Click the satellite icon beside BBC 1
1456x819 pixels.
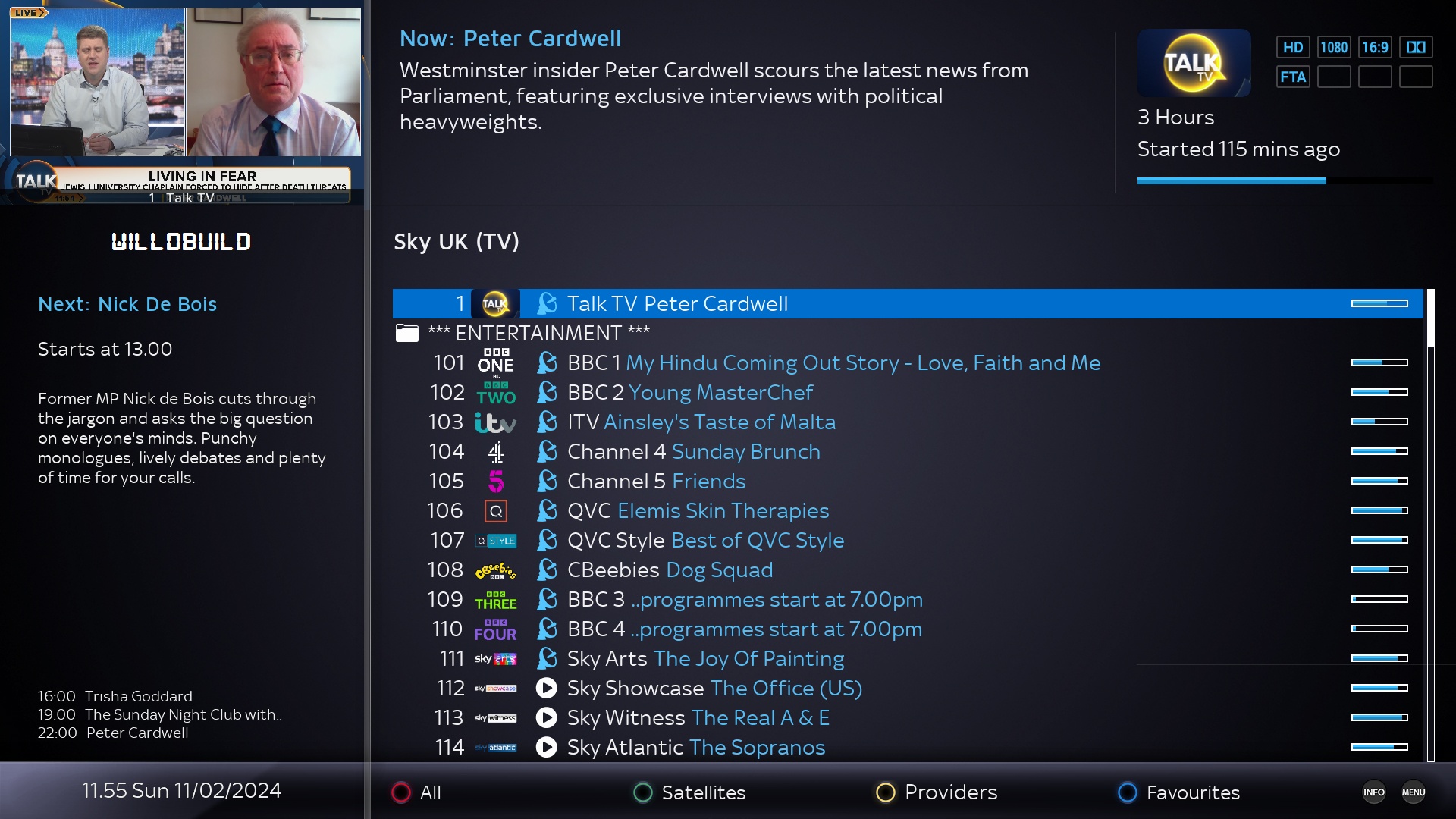(546, 362)
